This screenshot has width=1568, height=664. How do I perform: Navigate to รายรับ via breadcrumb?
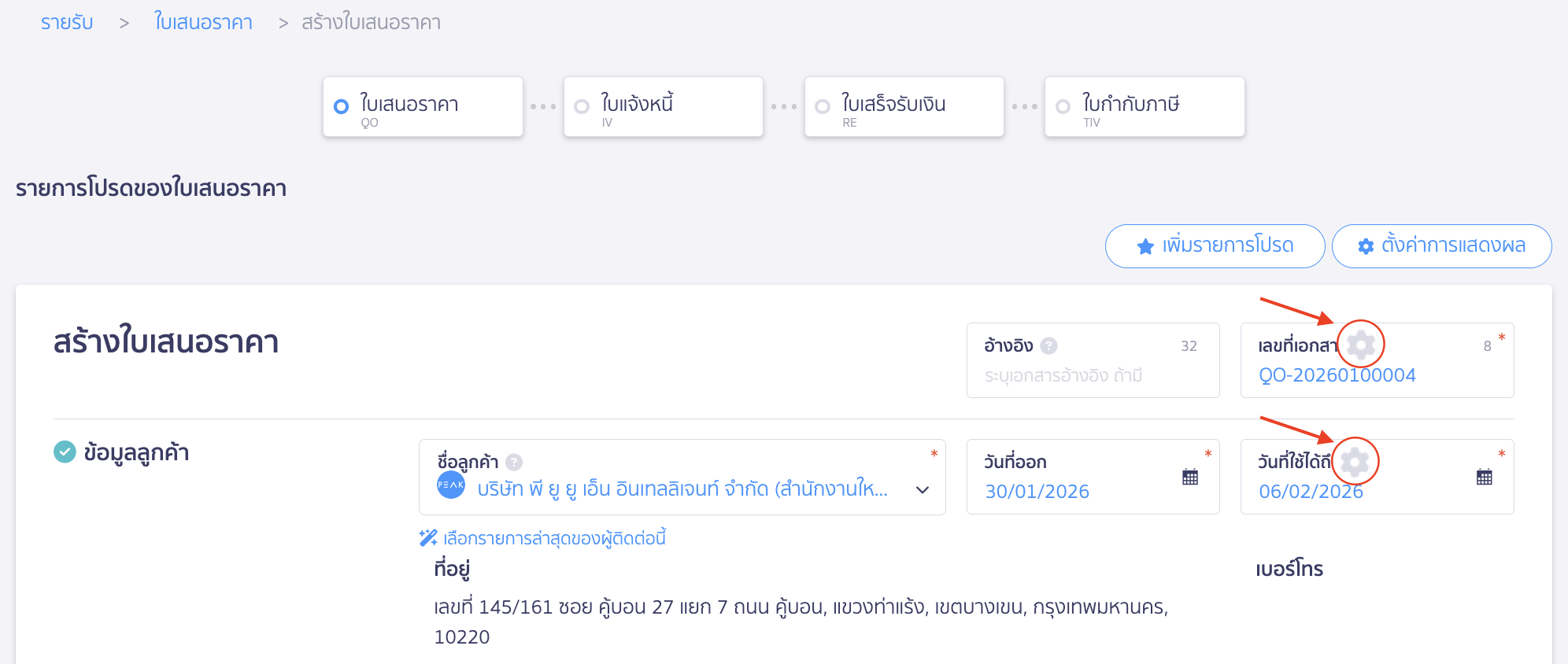(66, 22)
